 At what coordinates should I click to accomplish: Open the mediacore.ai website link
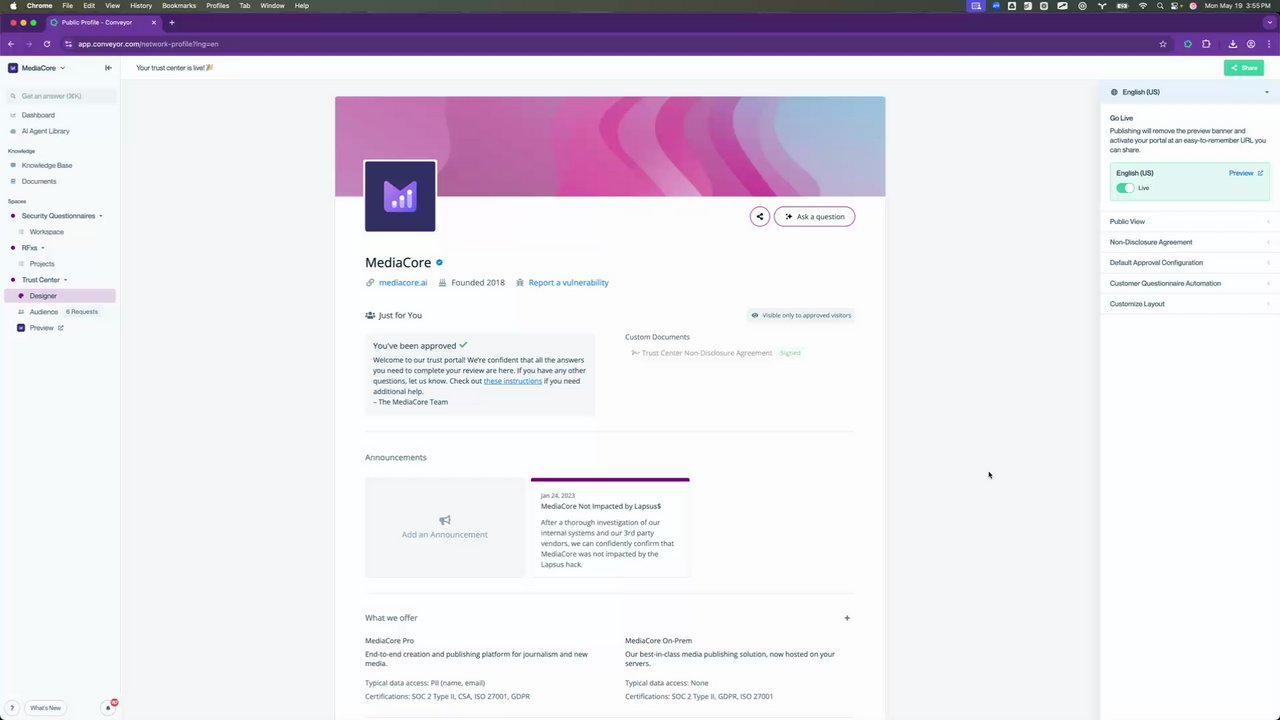tap(403, 283)
